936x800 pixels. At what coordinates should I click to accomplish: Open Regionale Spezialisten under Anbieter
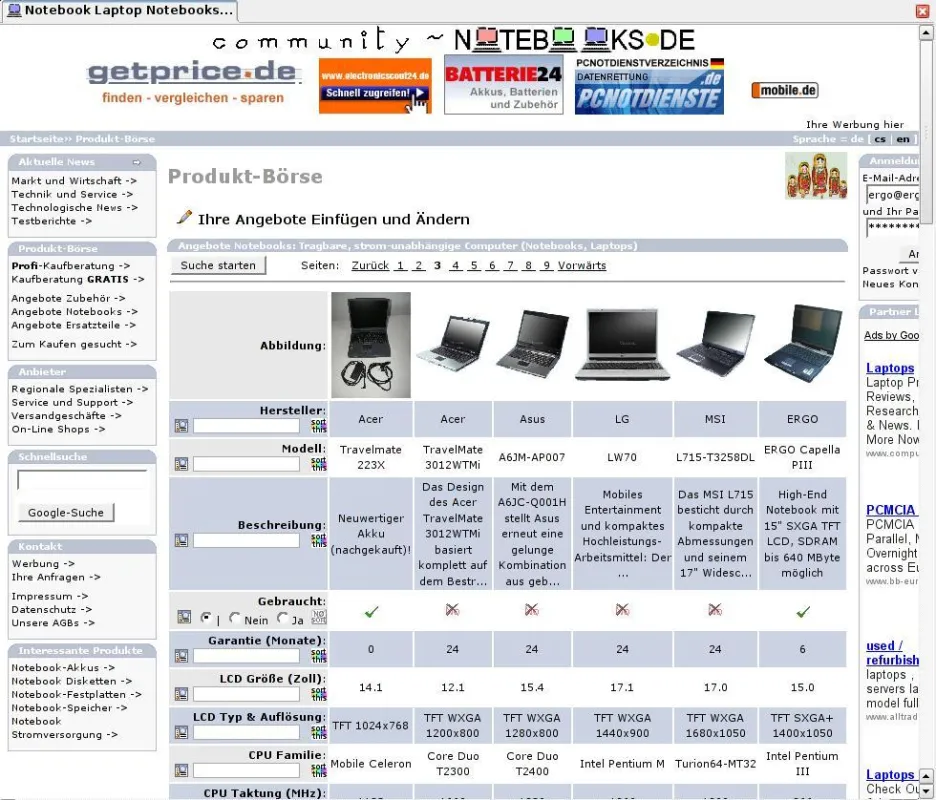pos(79,389)
